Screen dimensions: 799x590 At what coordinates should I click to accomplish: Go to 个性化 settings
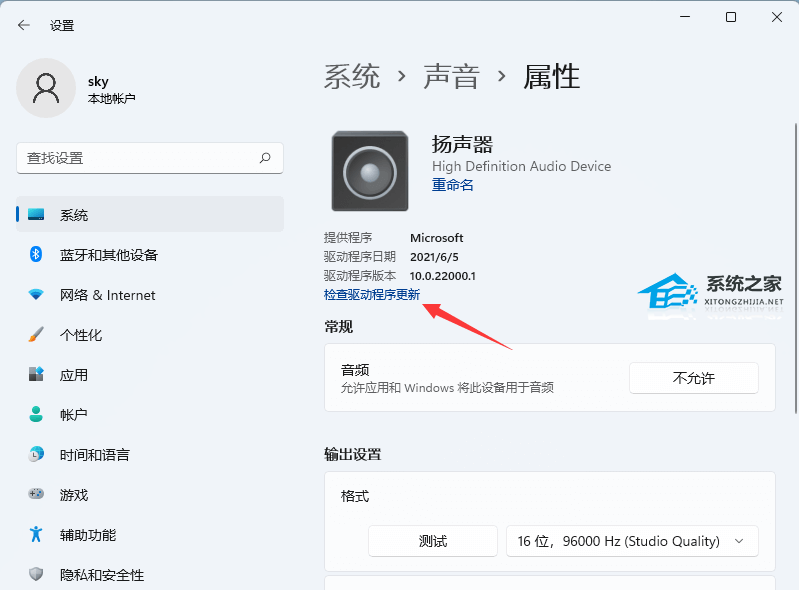[150, 334]
